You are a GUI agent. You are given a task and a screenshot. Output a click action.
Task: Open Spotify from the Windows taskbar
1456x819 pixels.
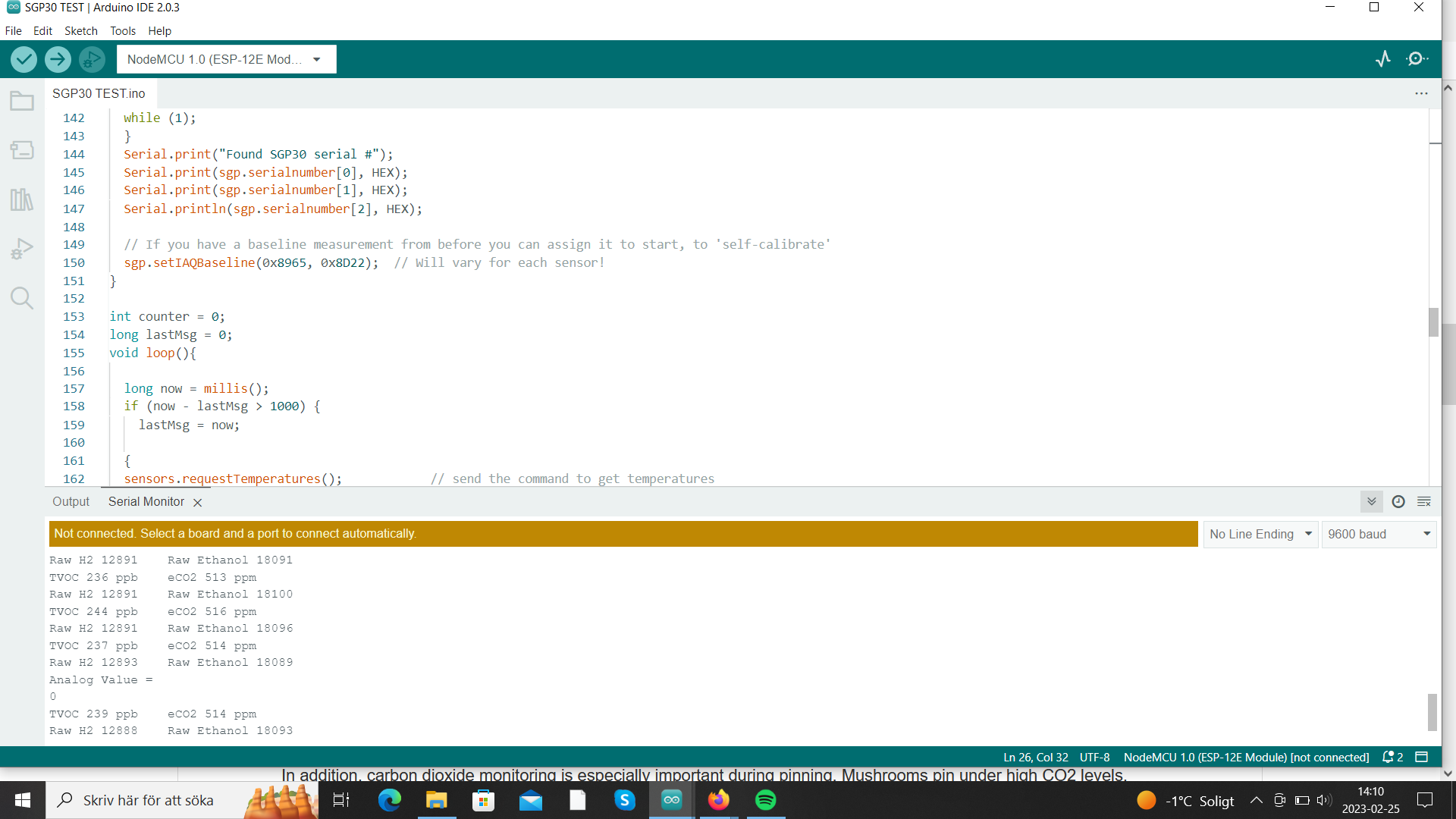(x=766, y=800)
